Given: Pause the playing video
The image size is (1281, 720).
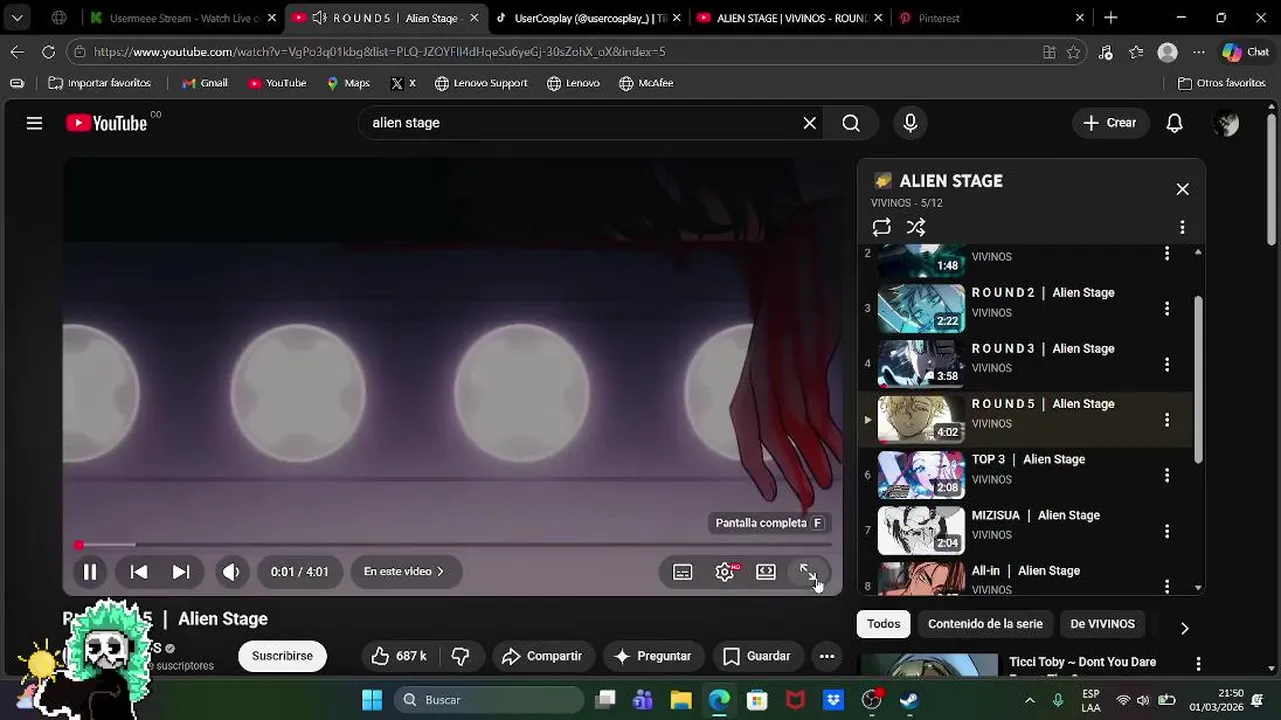Looking at the screenshot, I should [89, 572].
